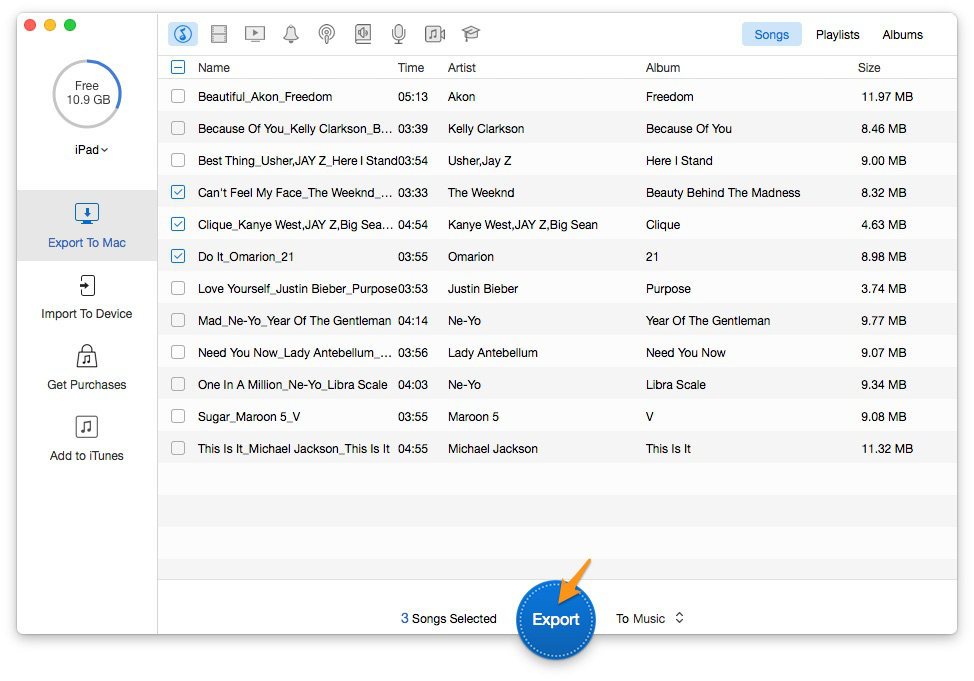This screenshot has width=974, height=681.
Task: Select Import To Device in sidebar
Action: pyautogui.click(x=87, y=298)
